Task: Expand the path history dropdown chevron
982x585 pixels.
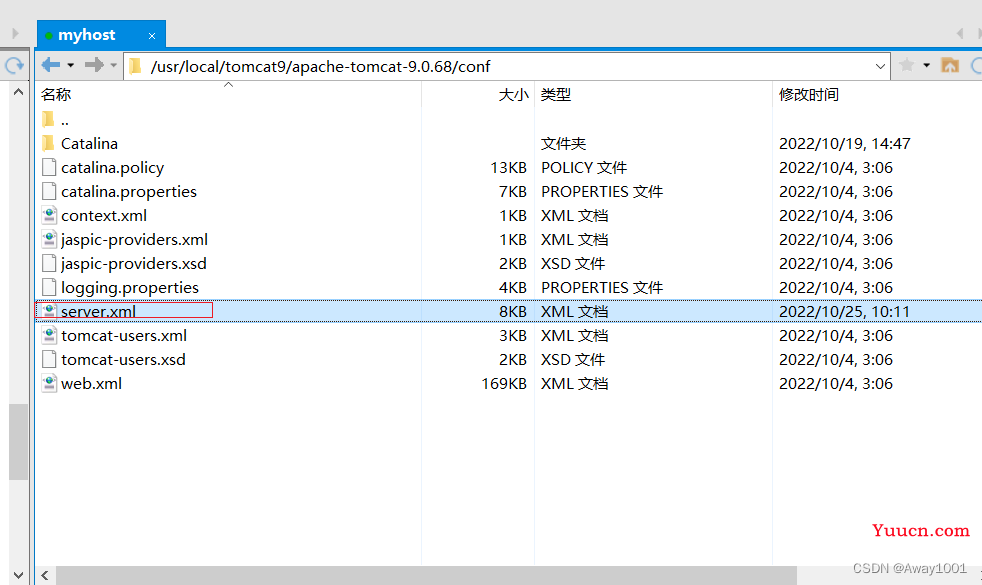Action: click(880, 66)
